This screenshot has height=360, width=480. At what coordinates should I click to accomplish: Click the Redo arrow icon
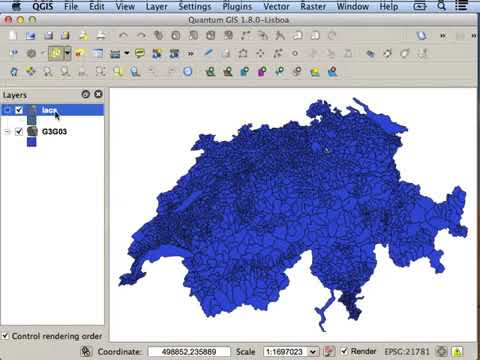coord(141,35)
